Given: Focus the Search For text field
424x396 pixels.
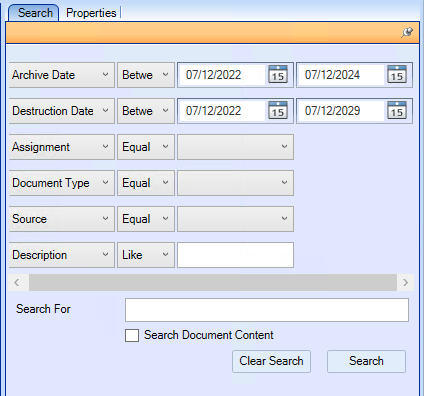Looking at the screenshot, I should click(267, 310).
